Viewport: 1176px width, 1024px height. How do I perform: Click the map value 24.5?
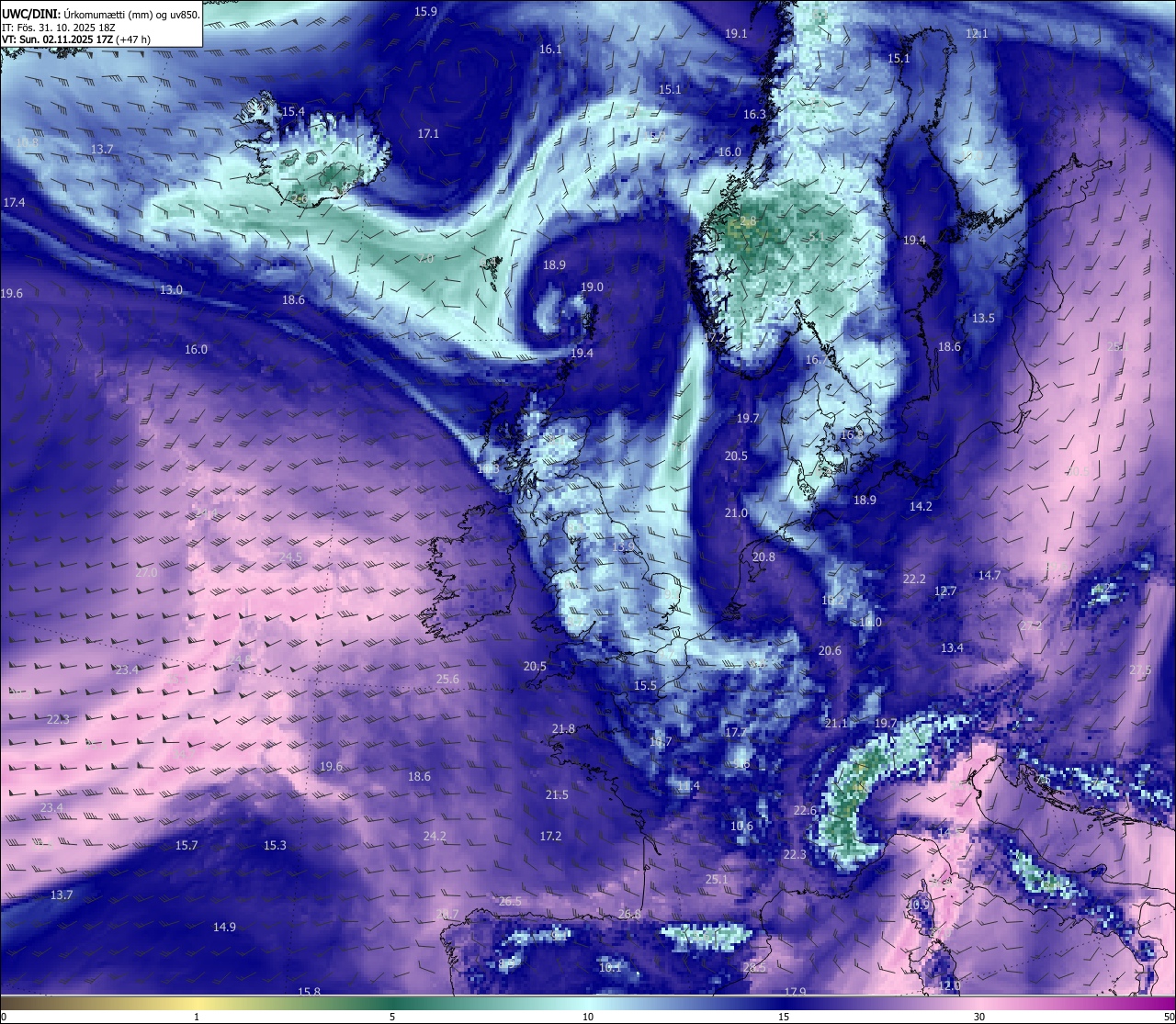coord(290,557)
